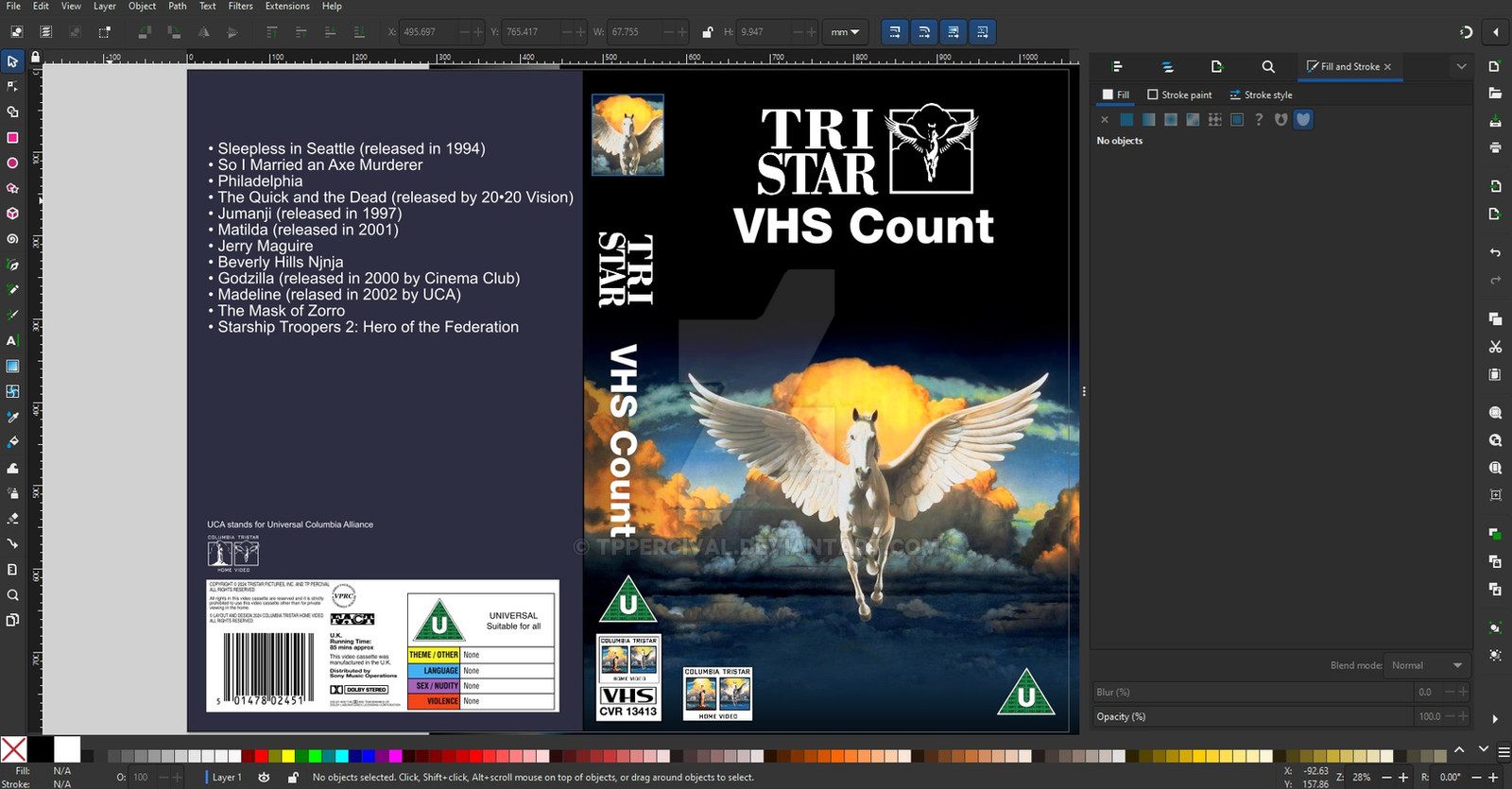Select the Text tool
Viewport: 1512px width, 789px height.
(x=12, y=341)
